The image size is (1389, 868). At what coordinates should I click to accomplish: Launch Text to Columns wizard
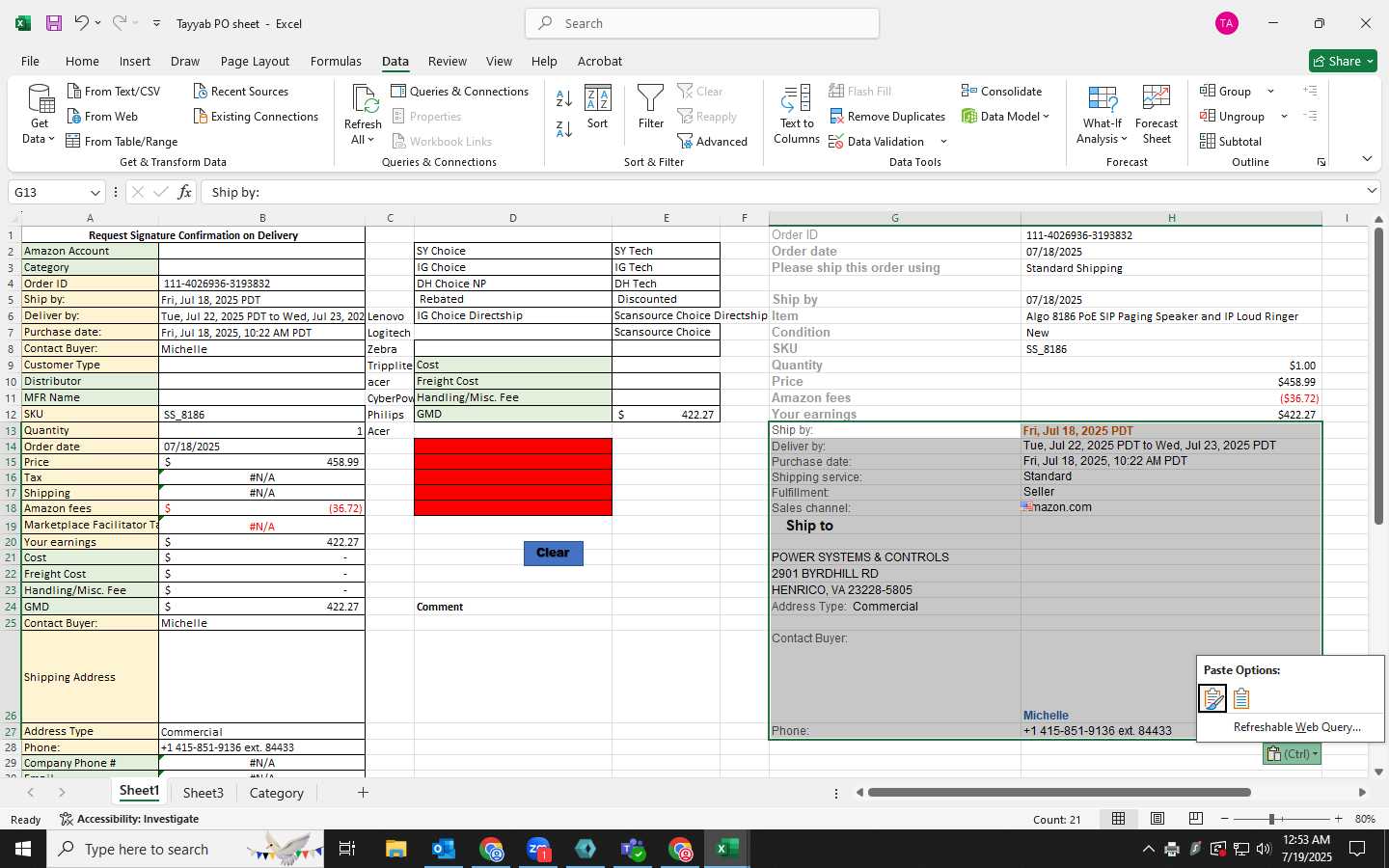(797, 115)
